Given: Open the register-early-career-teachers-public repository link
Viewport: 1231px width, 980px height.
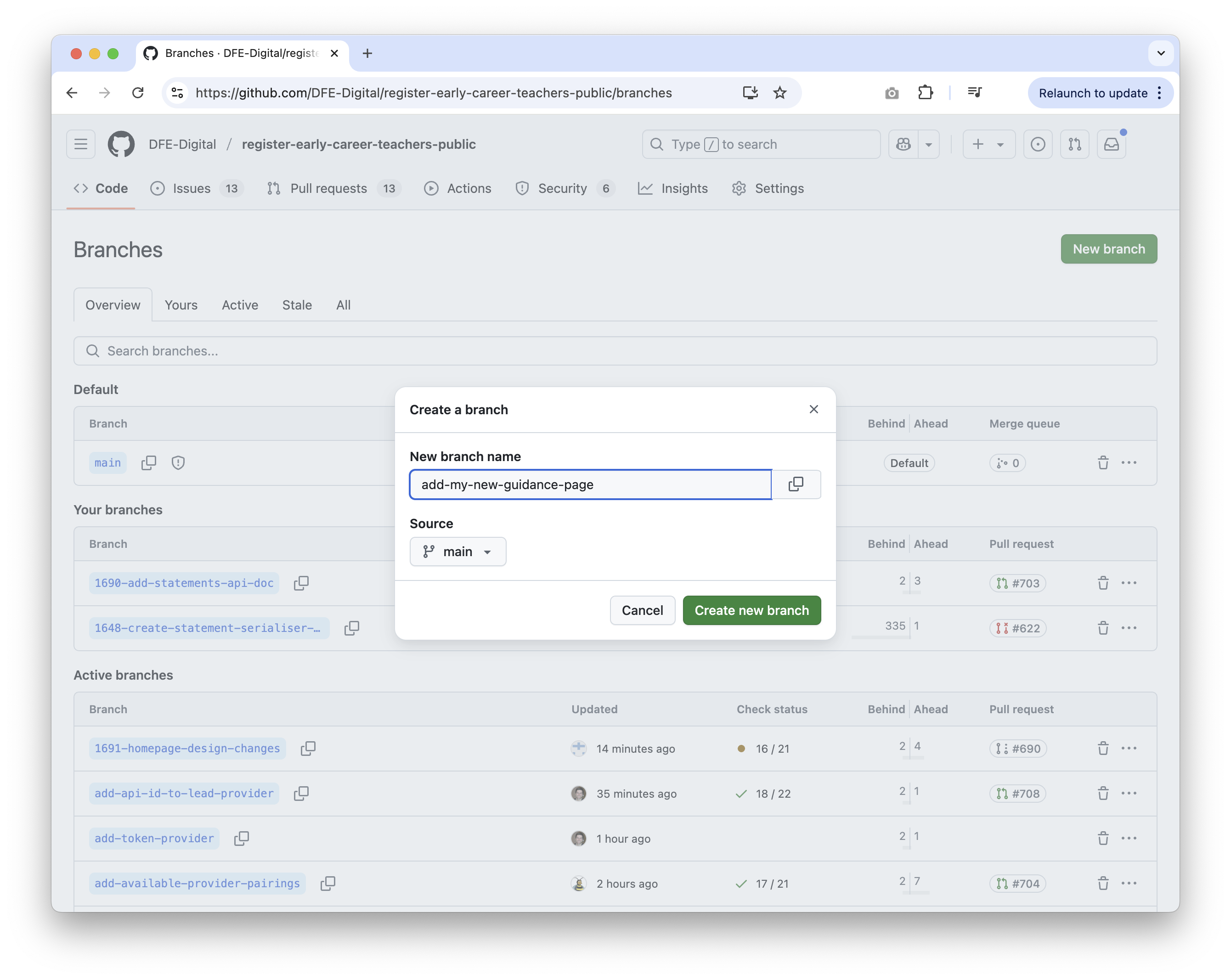Looking at the screenshot, I should (359, 144).
